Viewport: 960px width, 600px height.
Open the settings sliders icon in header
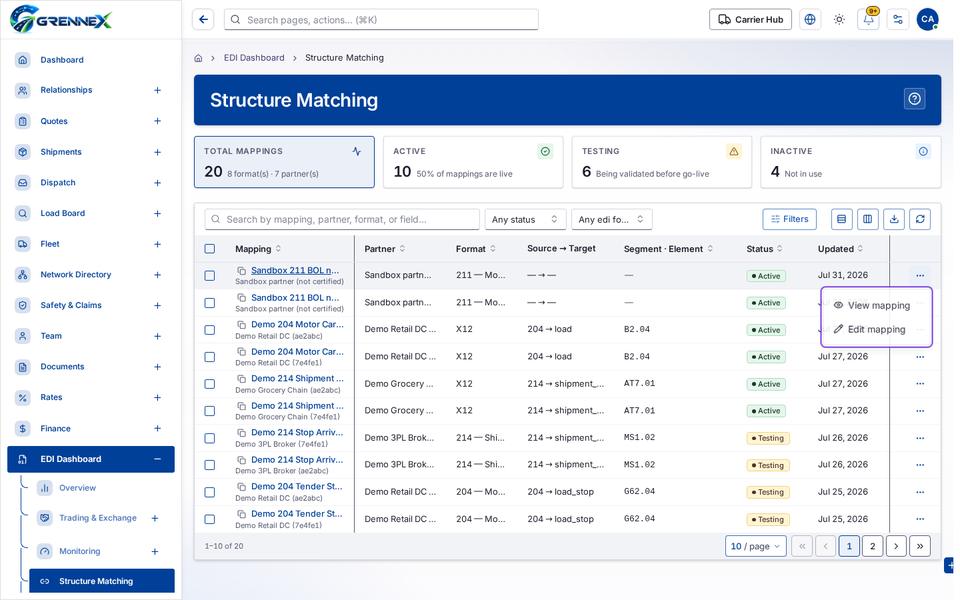[898, 20]
